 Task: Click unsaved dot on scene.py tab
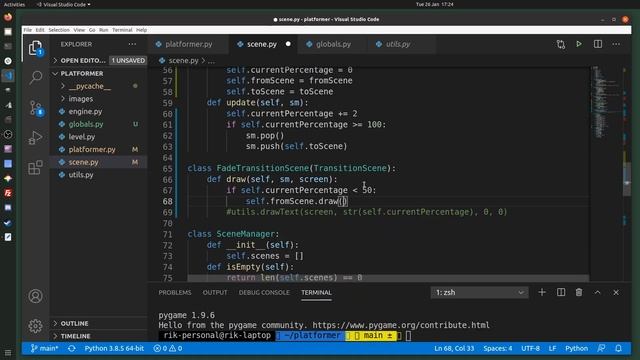[x=288, y=44]
